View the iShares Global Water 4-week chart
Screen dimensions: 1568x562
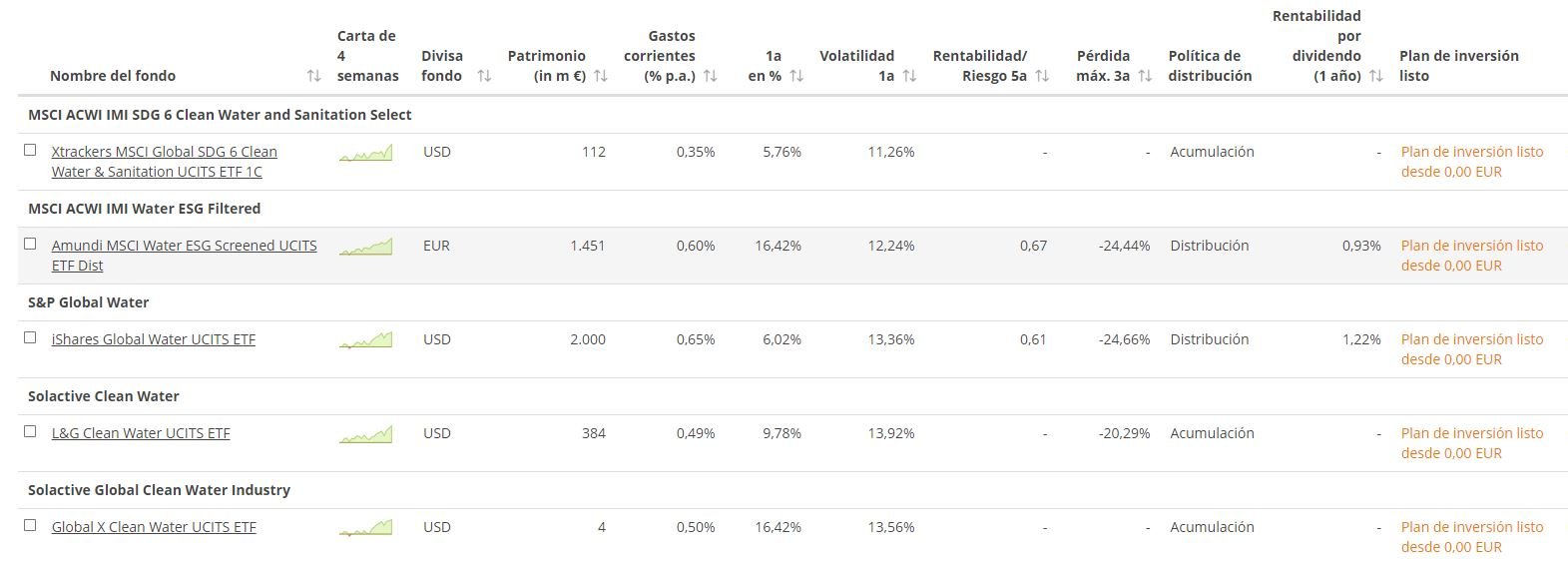pyautogui.click(x=365, y=340)
